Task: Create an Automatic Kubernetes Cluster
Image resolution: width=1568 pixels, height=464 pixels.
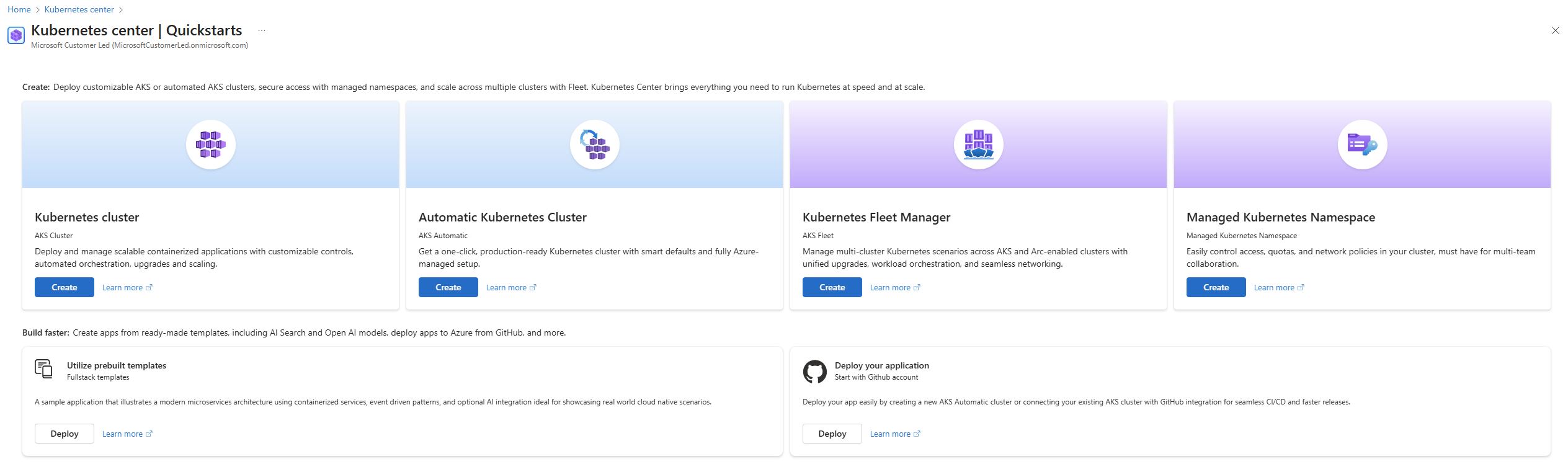Action: (448, 287)
